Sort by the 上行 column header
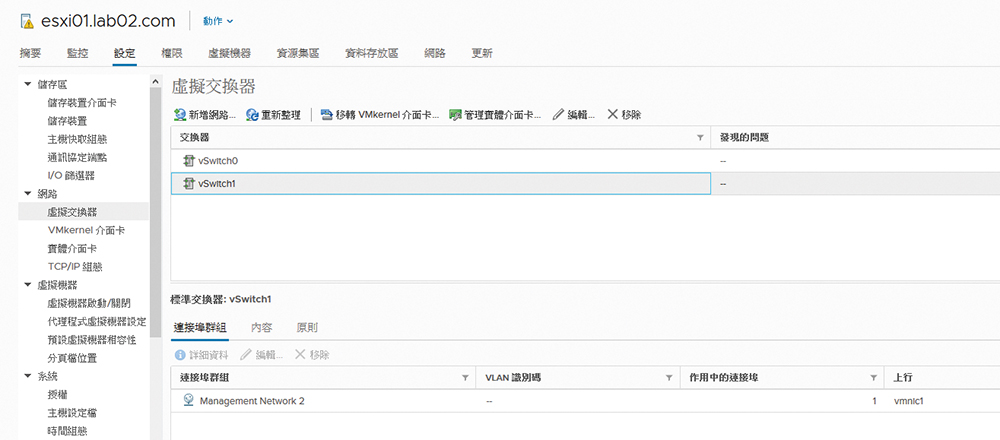The image size is (1000, 440). pos(904,378)
